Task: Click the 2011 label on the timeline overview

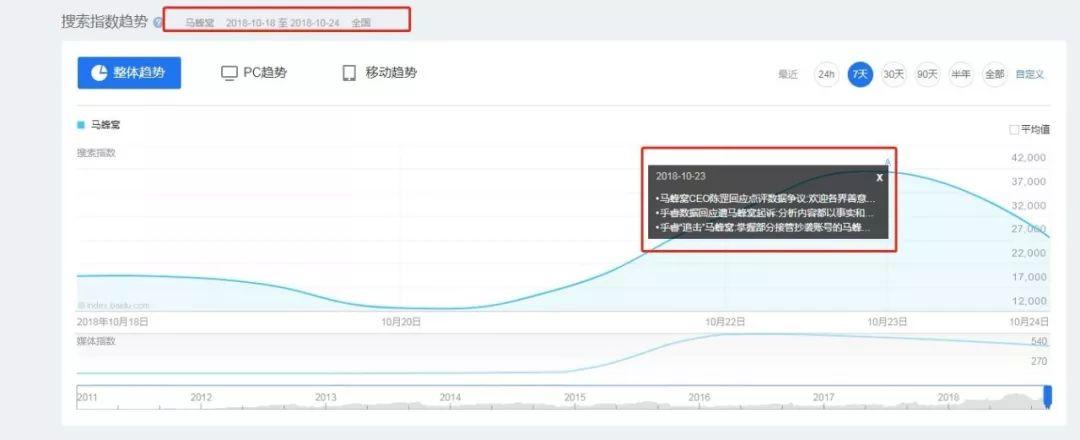Action: pos(87,397)
